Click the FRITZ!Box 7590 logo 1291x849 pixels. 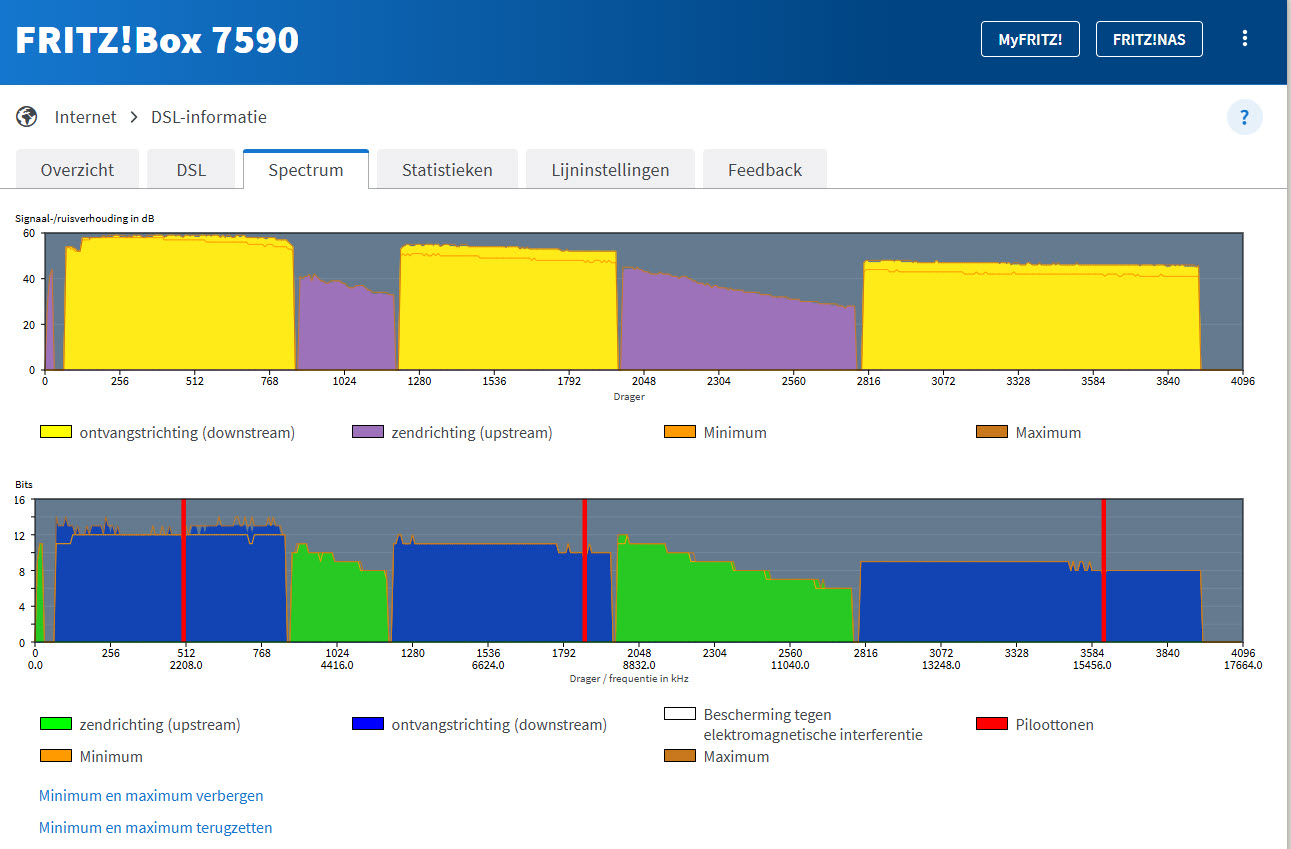point(157,40)
